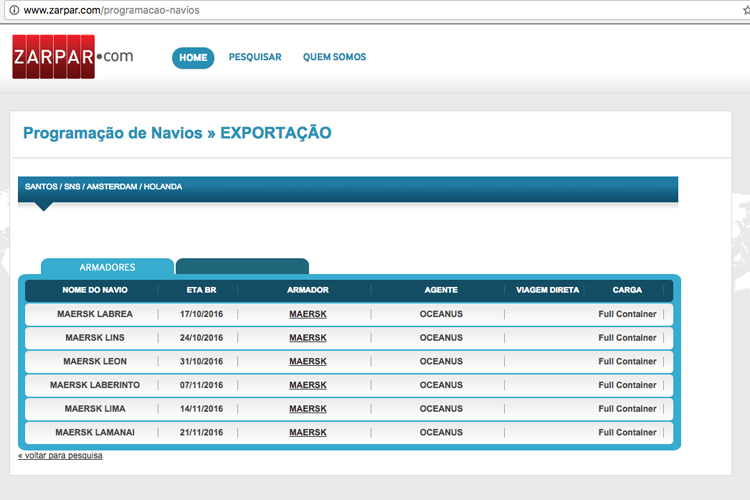
Task: Click ETA date 24/10/2016
Action: click(x=201, y=338)
